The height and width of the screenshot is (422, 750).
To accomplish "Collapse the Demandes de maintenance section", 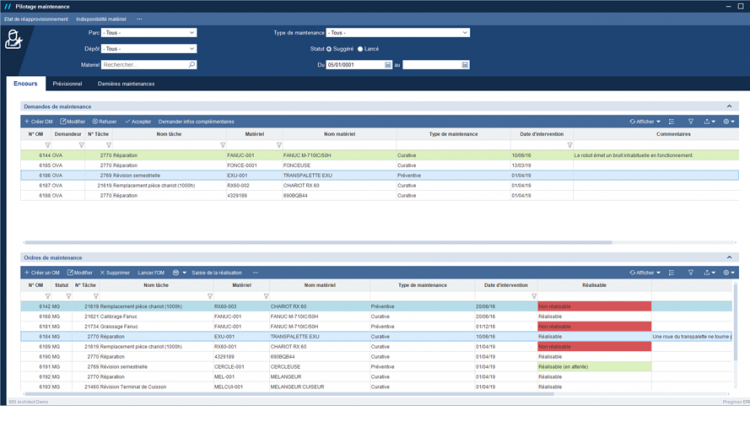I will point(729,105).
